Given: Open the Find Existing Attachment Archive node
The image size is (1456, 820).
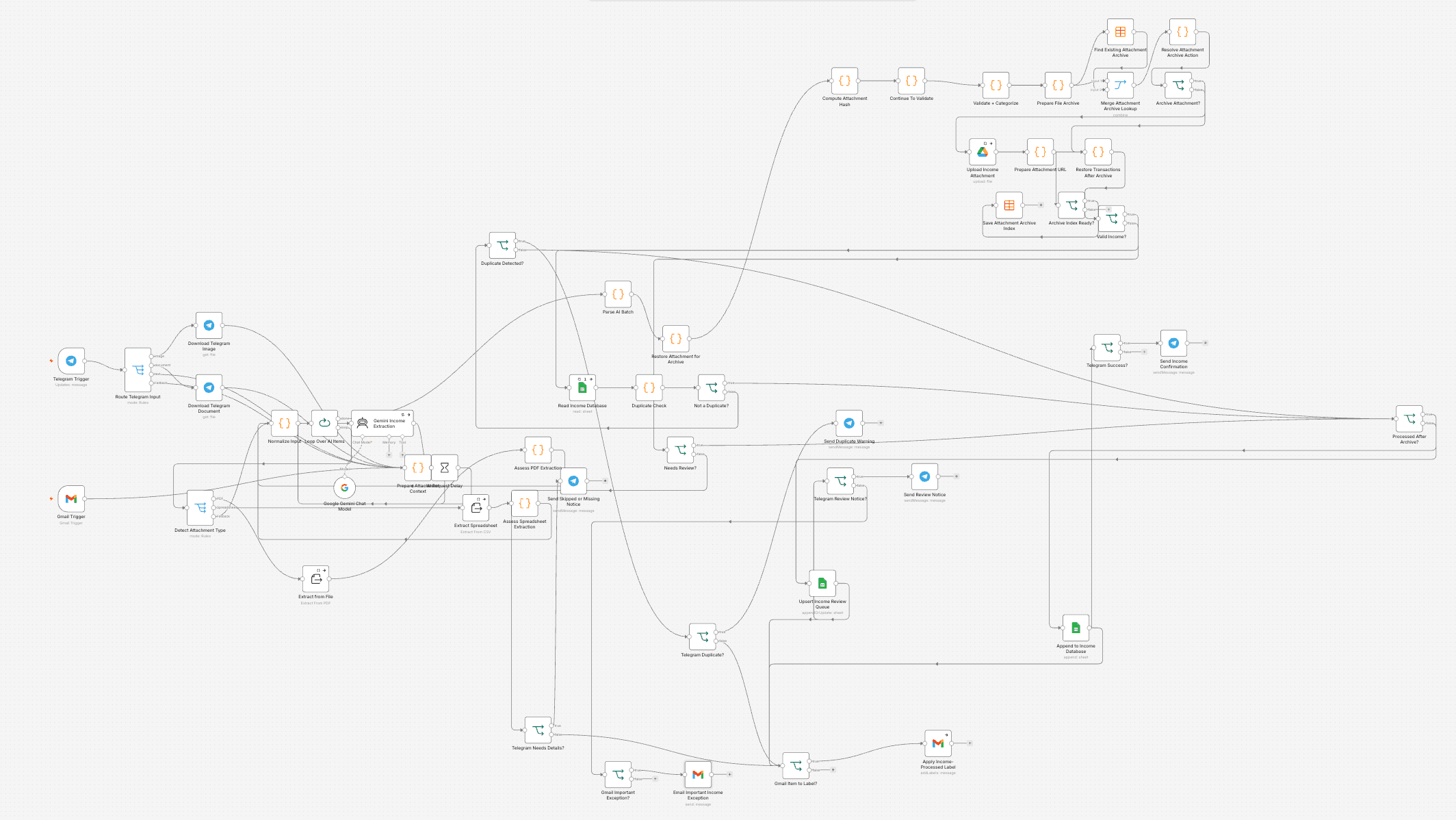Looking at the screenshot, I should click(x=1120, y=32).
